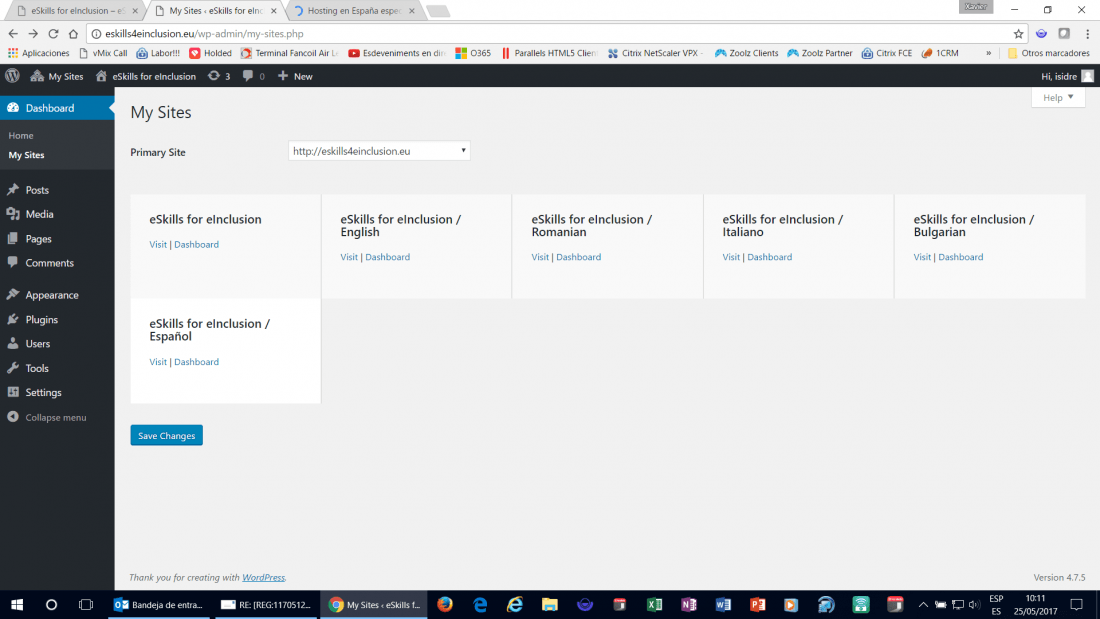
Task: Open the Primary Site dropdown
Action: [379, 151]
